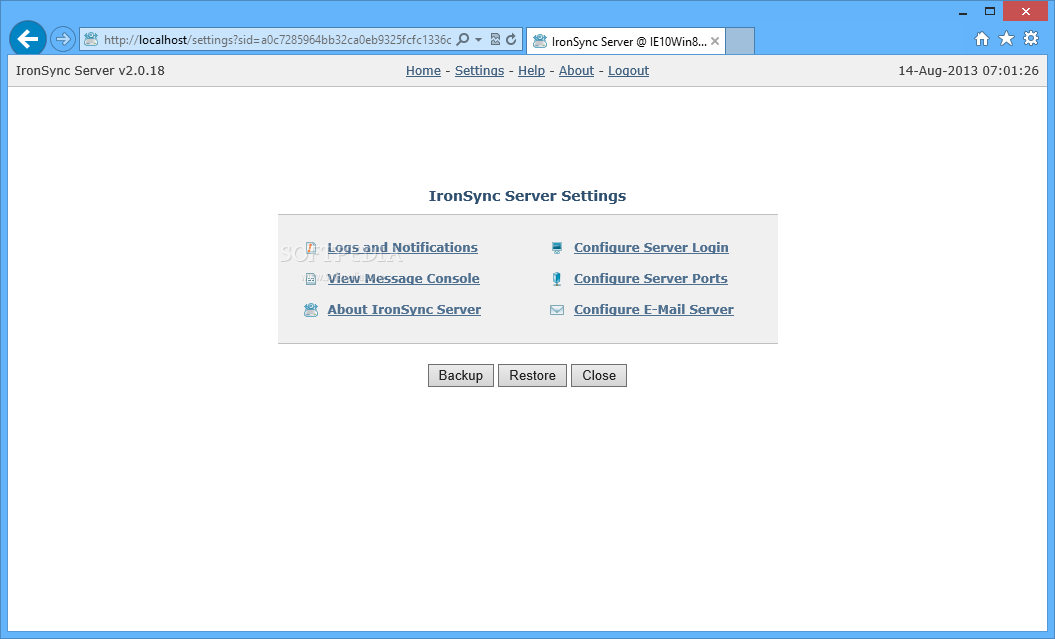Open the Configure Server Ports link
The height and width of the screenshot is (639, 1055).
(x=651, y=278)
